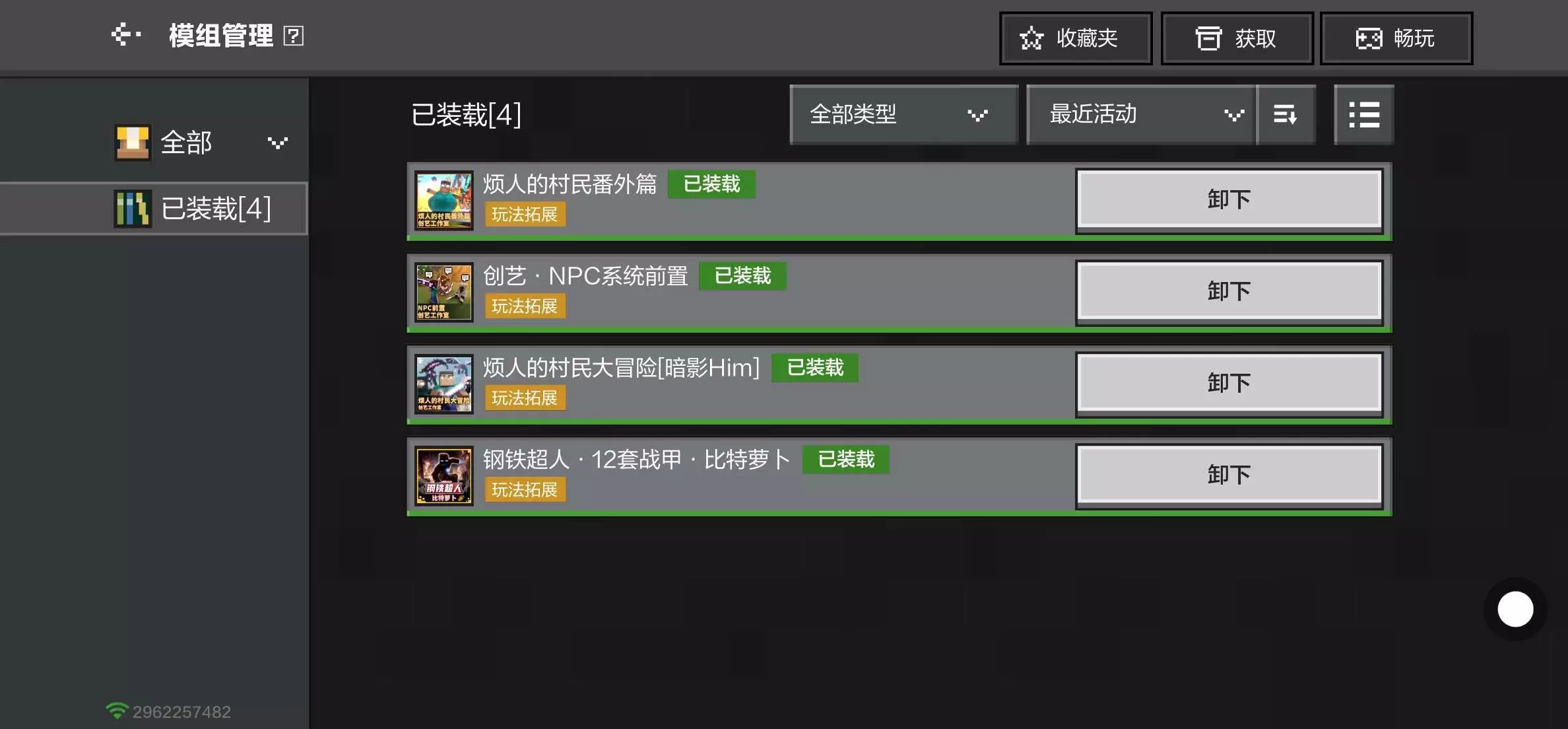
Task: Open the 钢铁超人 mod icon thumbnail
Action: point(444,476)
